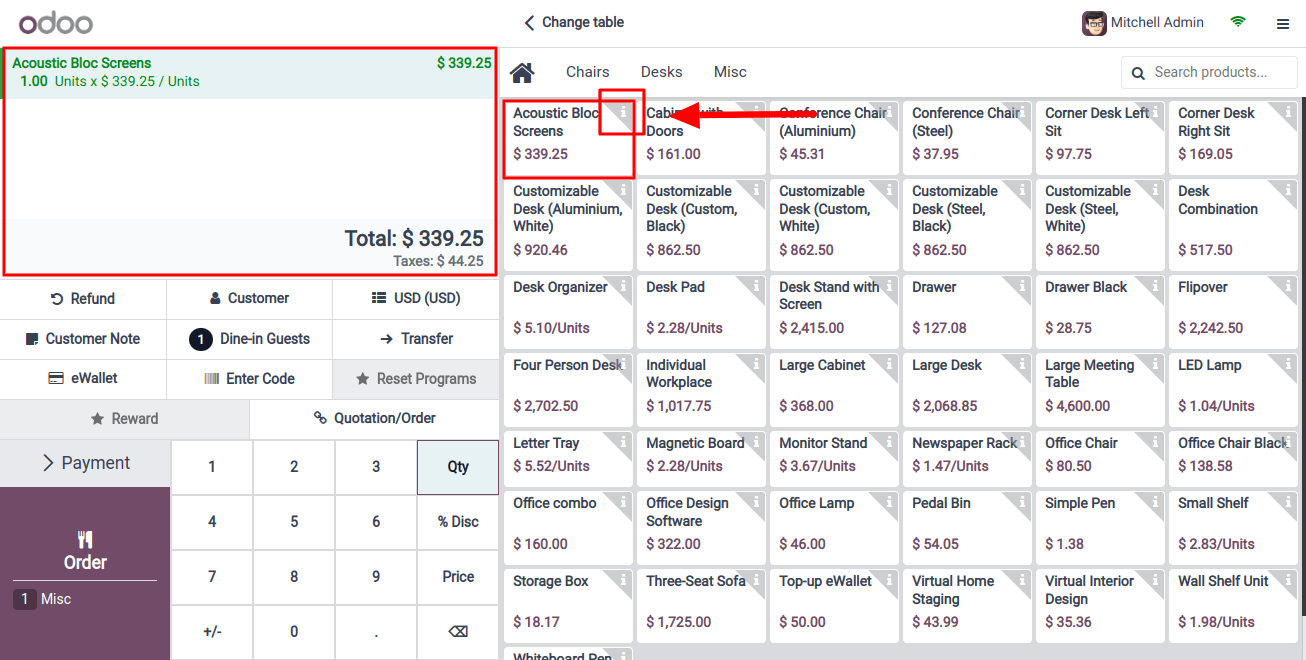
Task: Open info icon on Flipover card
Action: [1288, 286]
